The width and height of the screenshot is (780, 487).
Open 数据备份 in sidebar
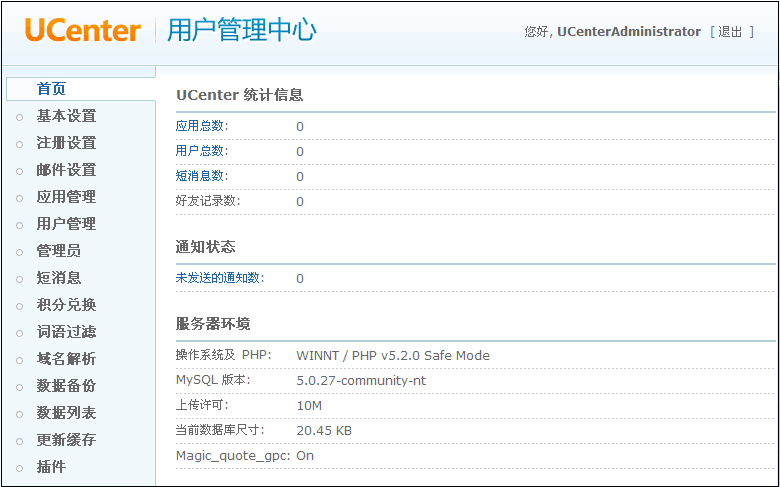66,386
